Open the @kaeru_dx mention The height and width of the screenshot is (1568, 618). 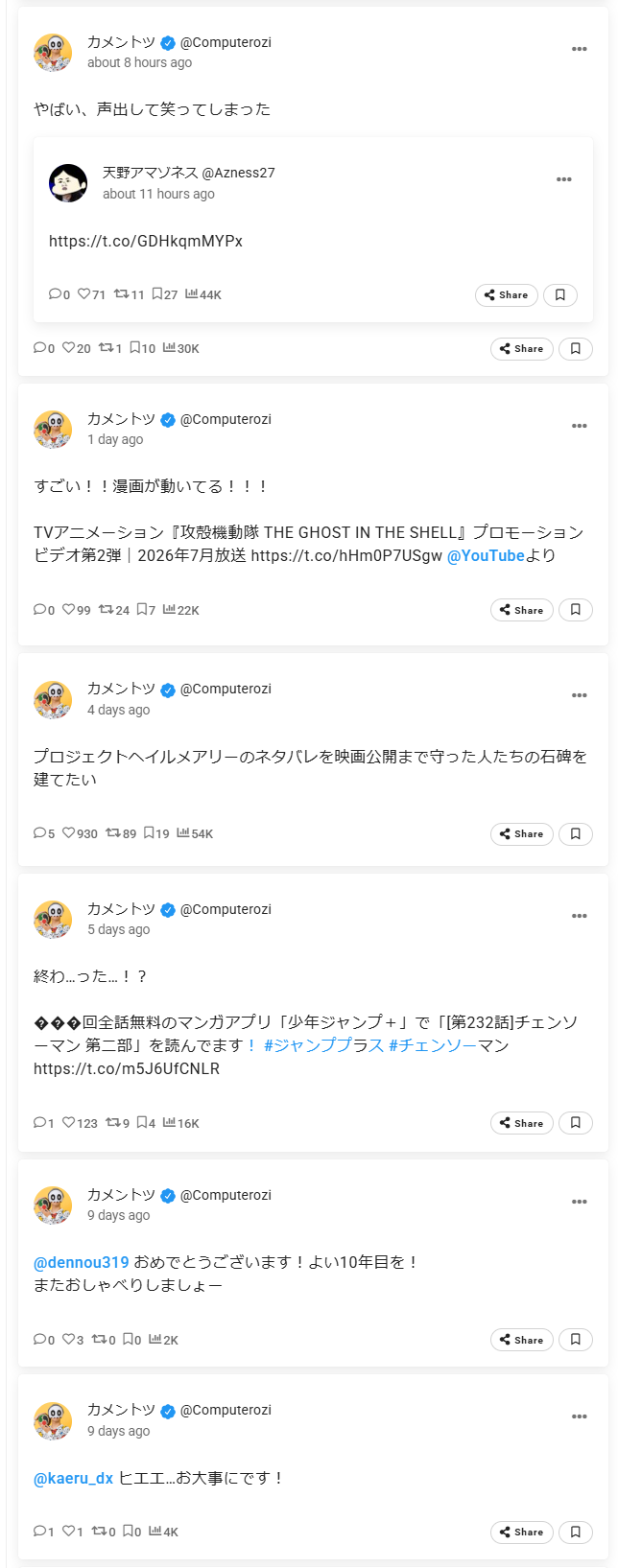click(73, 1478)
